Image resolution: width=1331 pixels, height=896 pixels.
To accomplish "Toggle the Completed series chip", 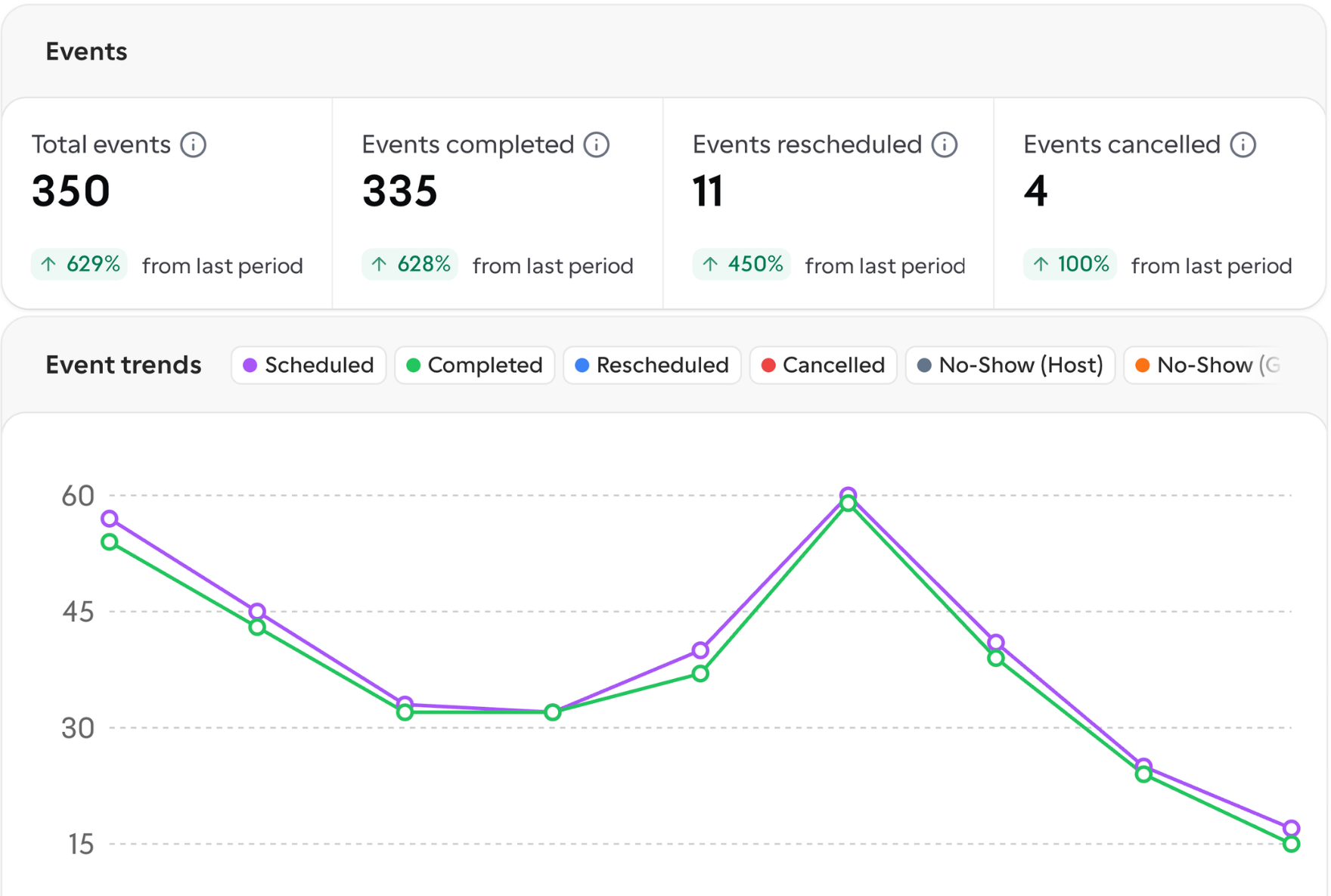I will coord(475,365).
